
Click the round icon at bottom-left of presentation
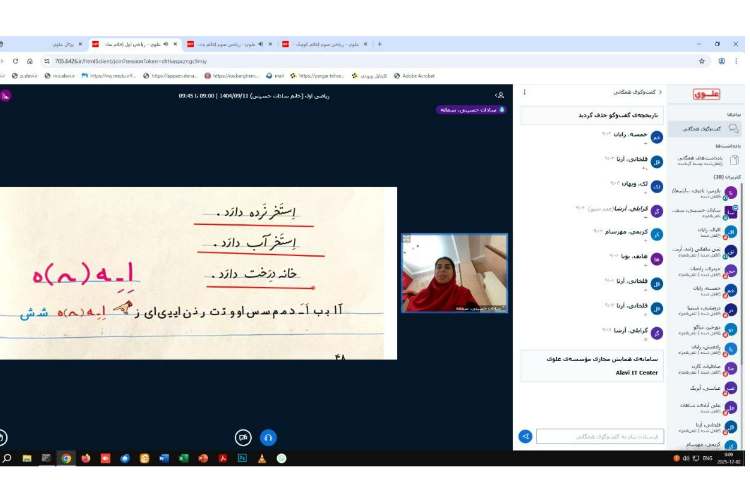point(3,437)
